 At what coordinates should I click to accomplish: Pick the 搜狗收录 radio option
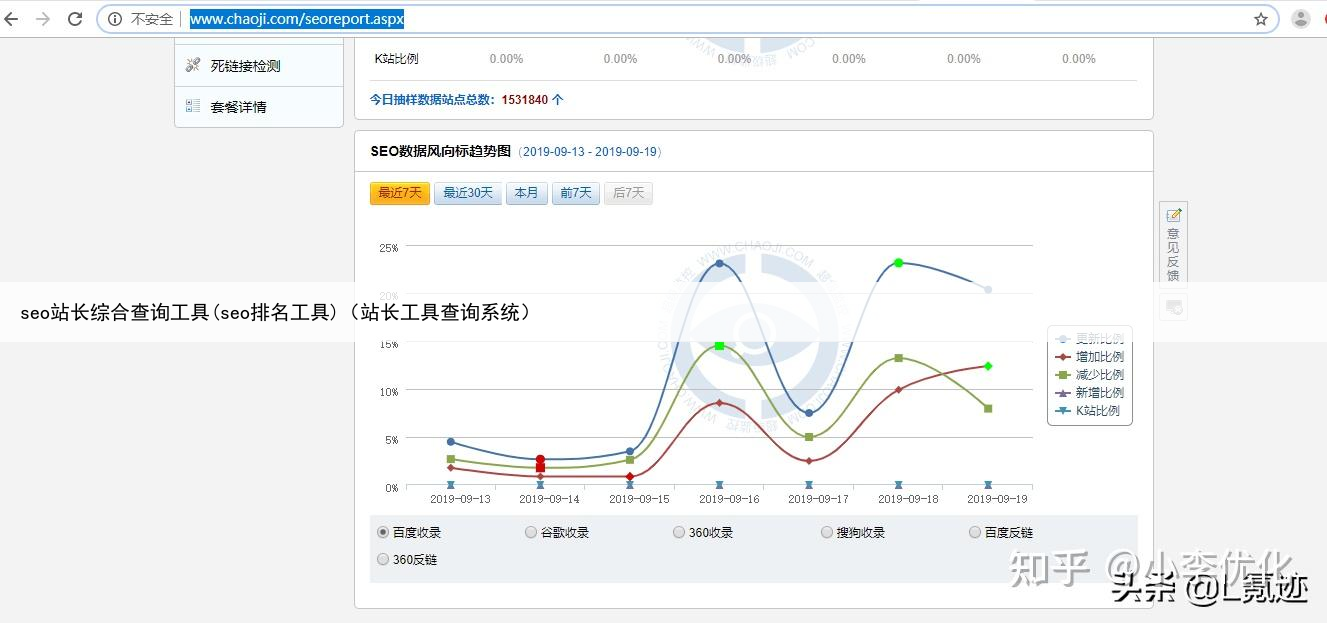(827, 532)
